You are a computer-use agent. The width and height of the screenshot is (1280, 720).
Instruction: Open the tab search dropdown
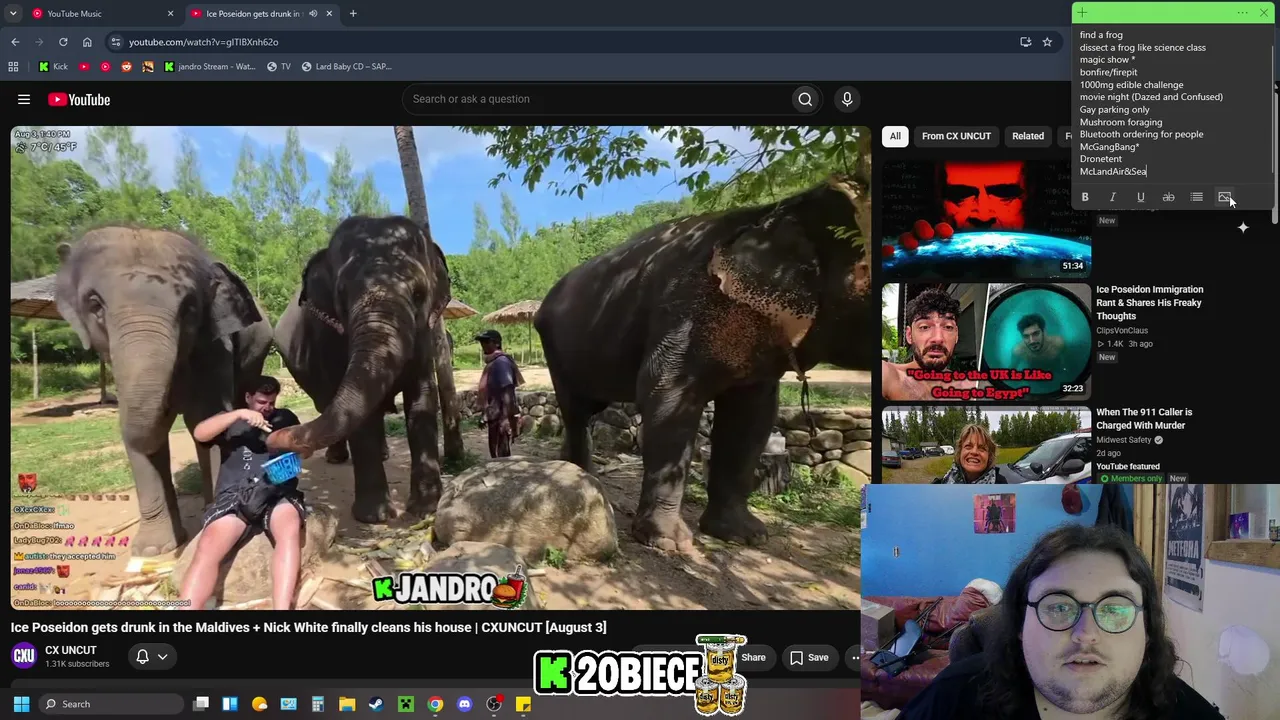13,14
